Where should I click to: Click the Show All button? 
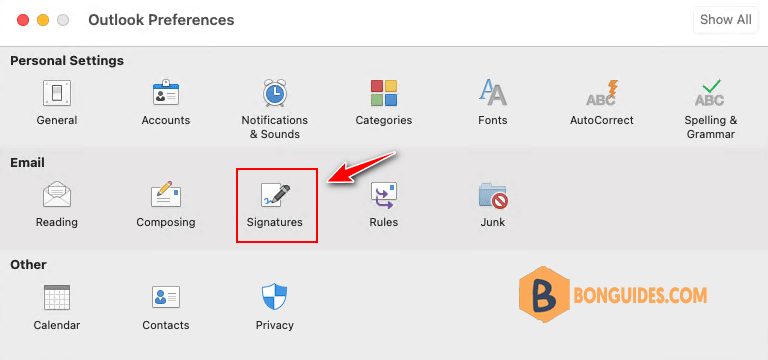coord(725,20)
